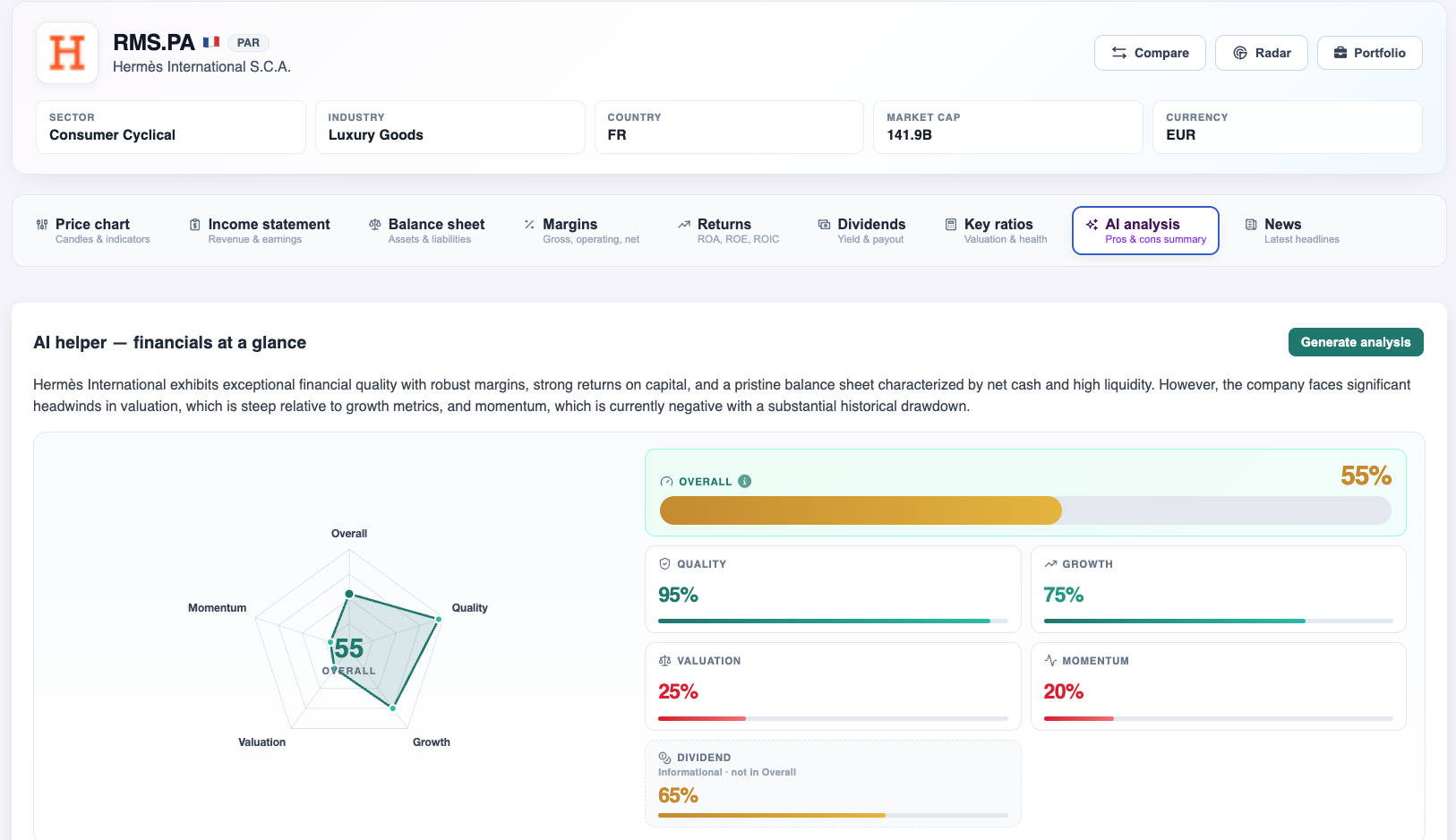Click the document icon on Income statement tab
Screen dimensions: 1456x840
click(x=195, y=225)
